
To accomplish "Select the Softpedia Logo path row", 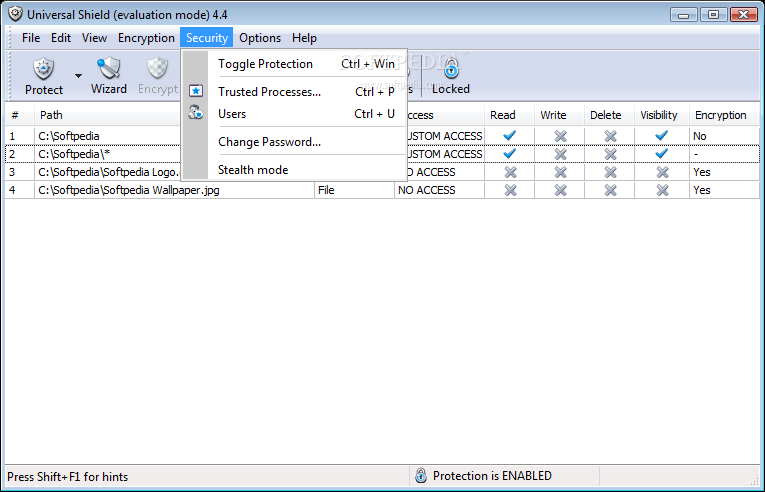I will [x=109, y=172].
